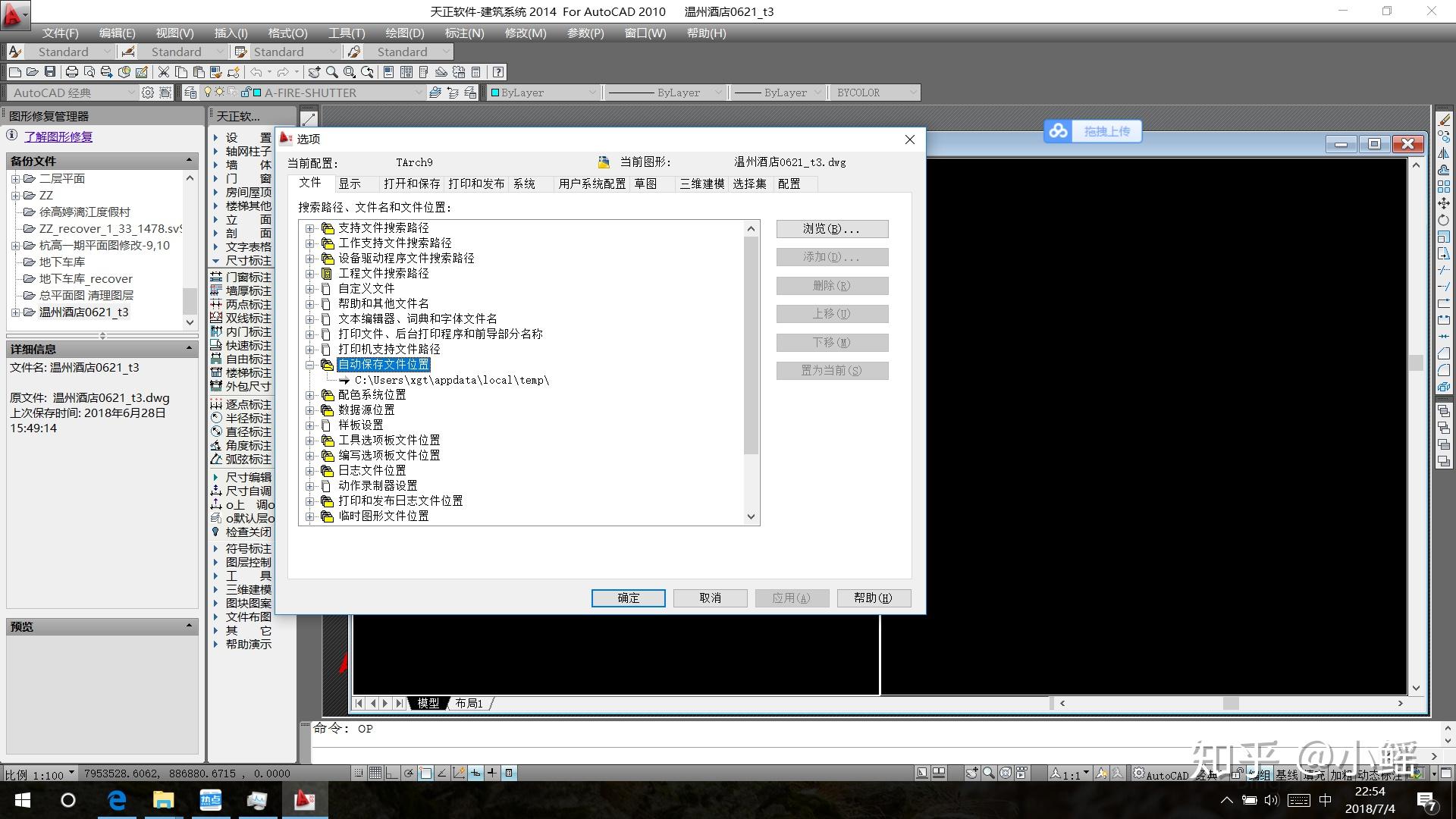The height and width of the screenshot is (819, 1456).
Task: Expand 支持文件搜索路径 tree node
Action: 309,228
